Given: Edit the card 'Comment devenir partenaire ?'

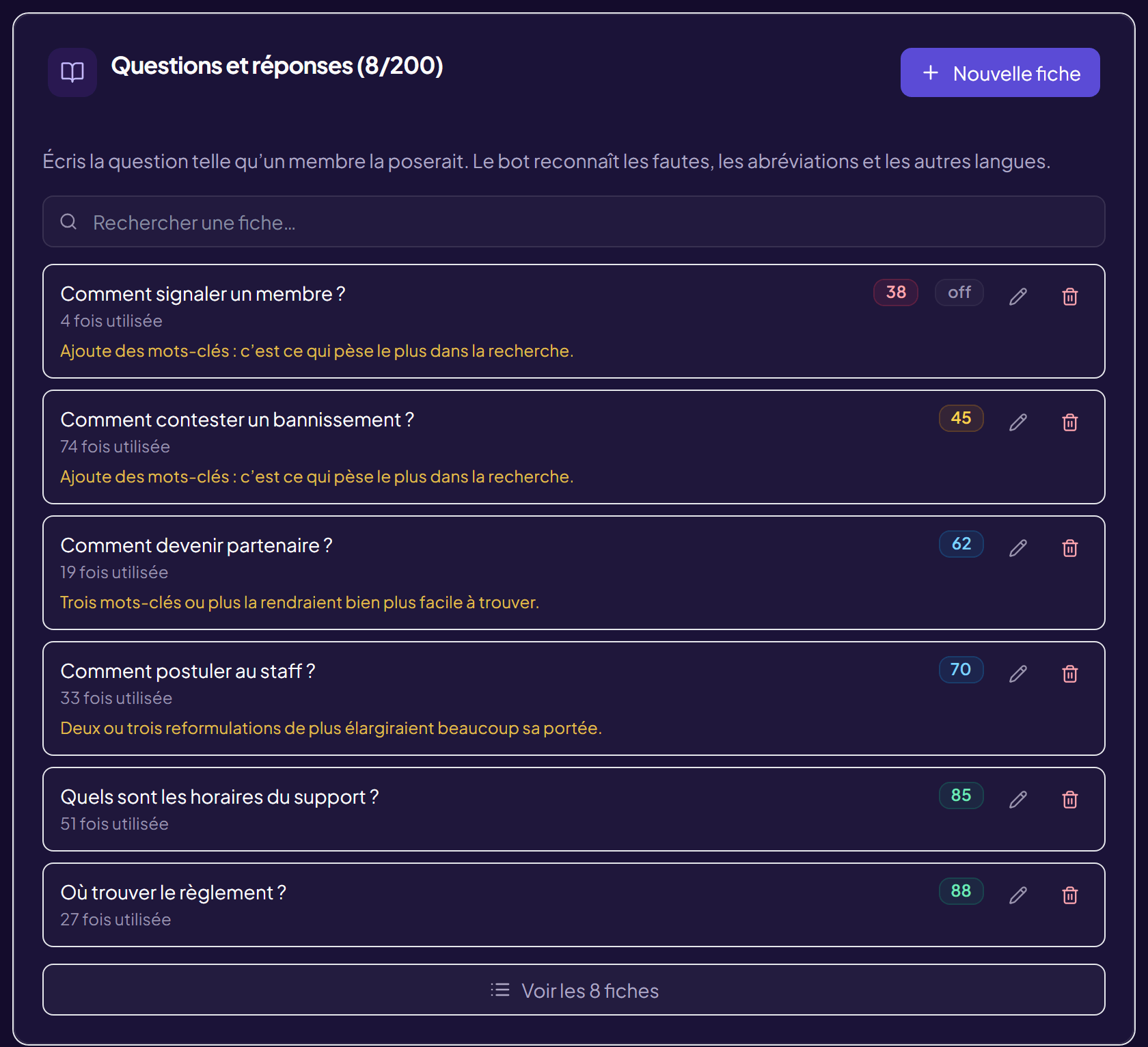Looking at the screenshot, I should click(1018, 547).
